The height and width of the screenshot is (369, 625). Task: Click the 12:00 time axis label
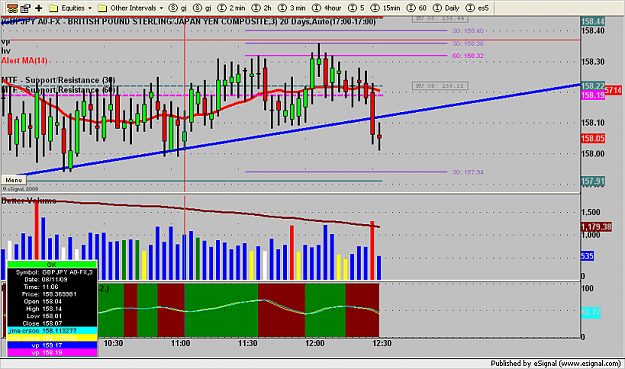tap(314, 343)
